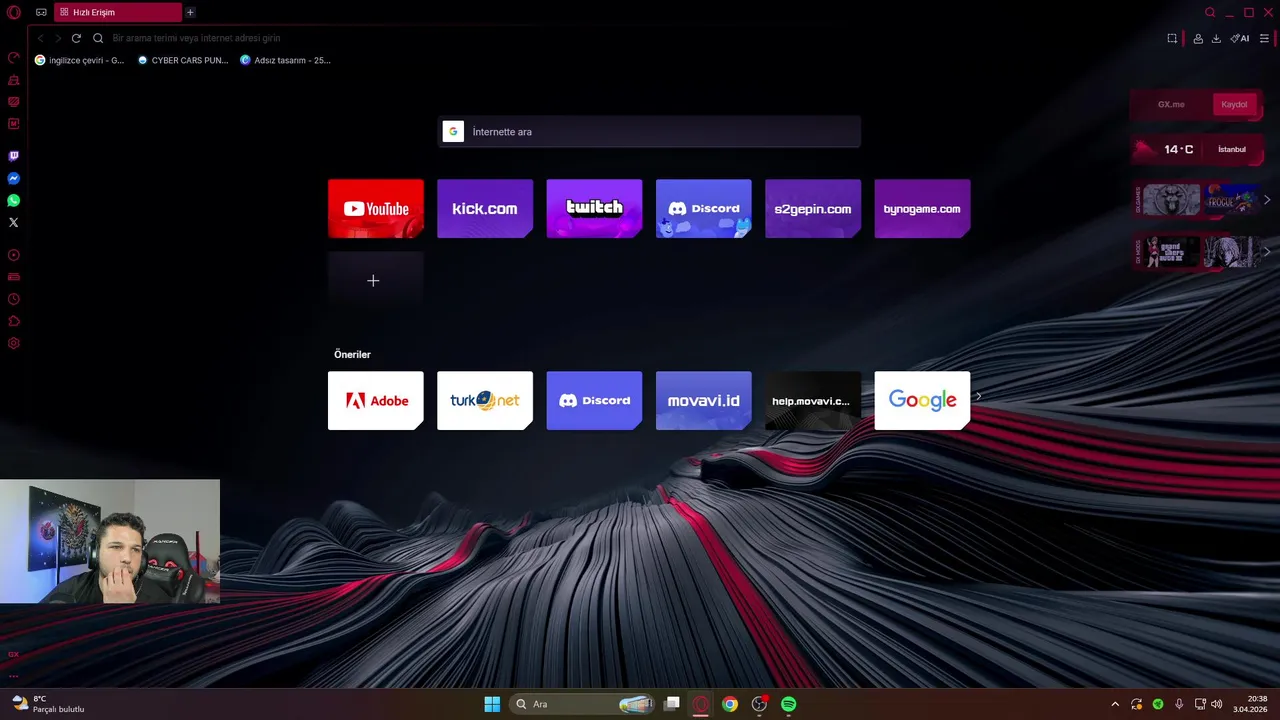The image size is (1280, 720).
Task: Open the tab islands/workspace icon beside tab
Action: coord(41,12)
